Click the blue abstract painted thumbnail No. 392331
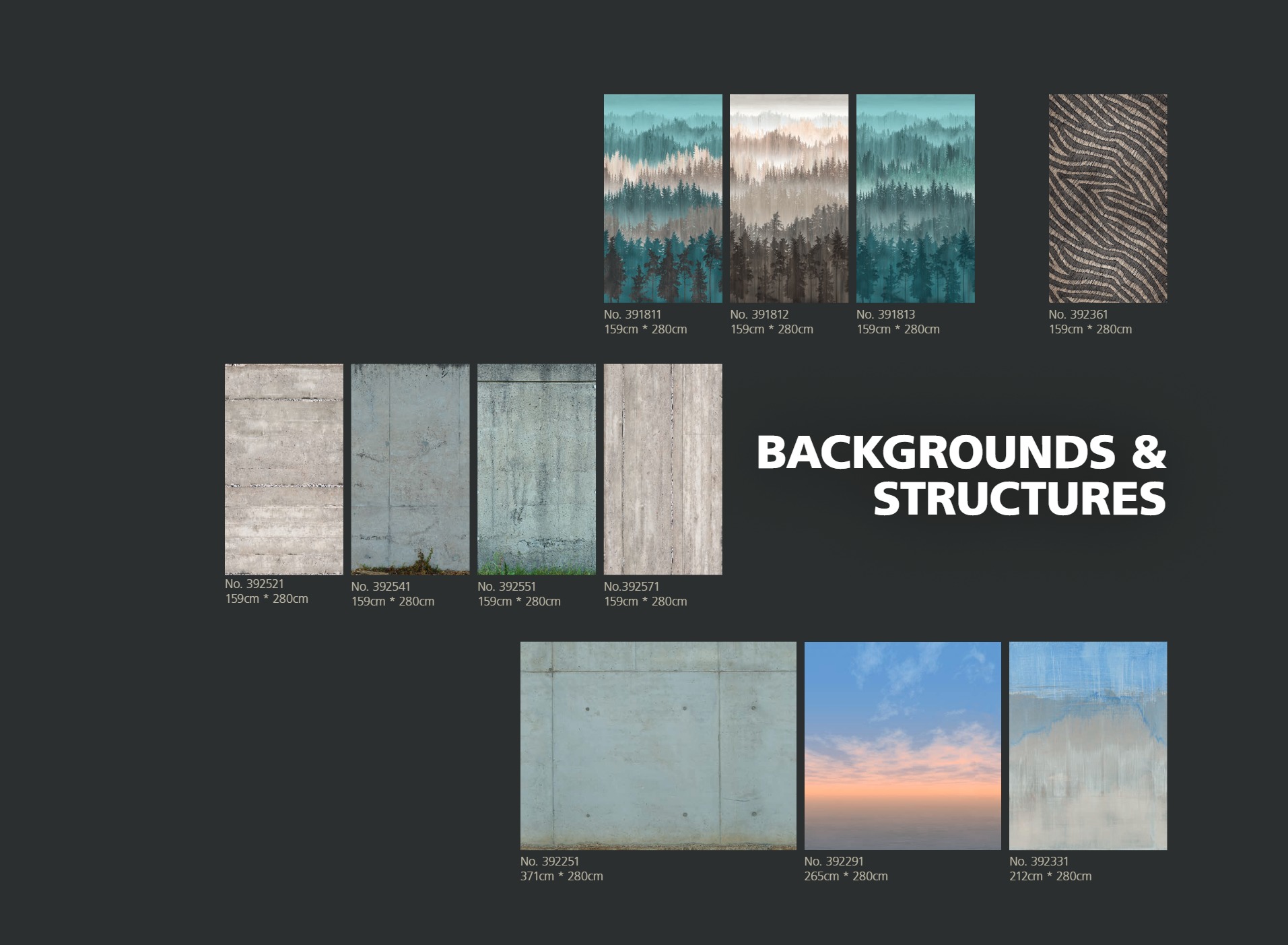This screenshot has height=945, width=1288. tap(1087, 745)
